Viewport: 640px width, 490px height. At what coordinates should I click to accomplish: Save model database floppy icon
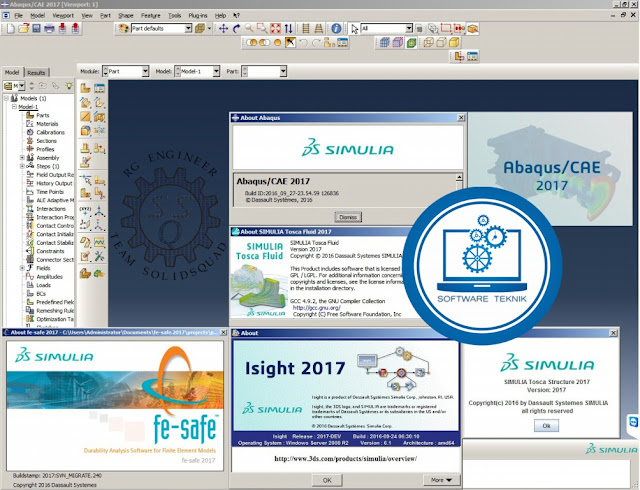[36, 29]
